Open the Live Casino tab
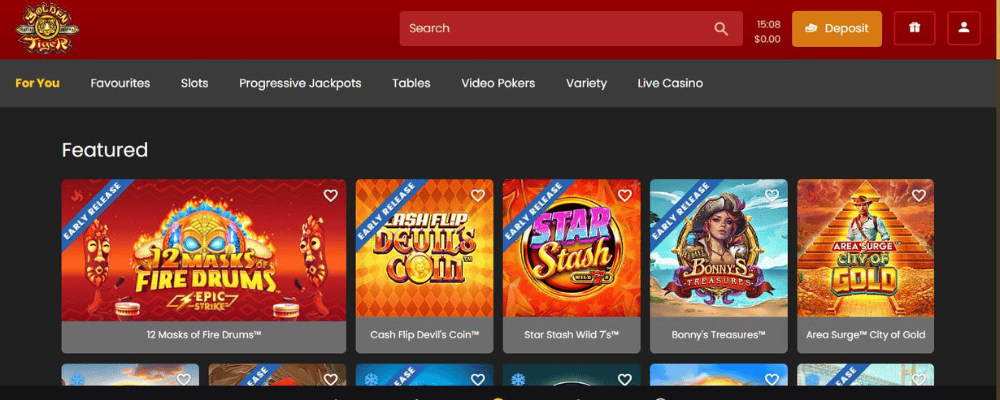The image size is (1000, 400). (670, 83)
